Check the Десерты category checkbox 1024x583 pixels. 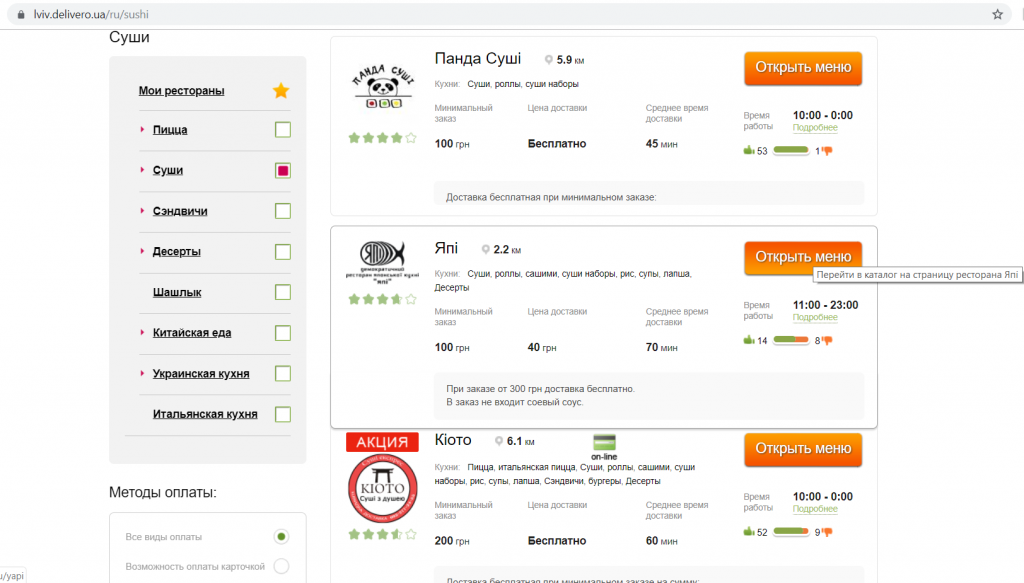pos(283,252)
